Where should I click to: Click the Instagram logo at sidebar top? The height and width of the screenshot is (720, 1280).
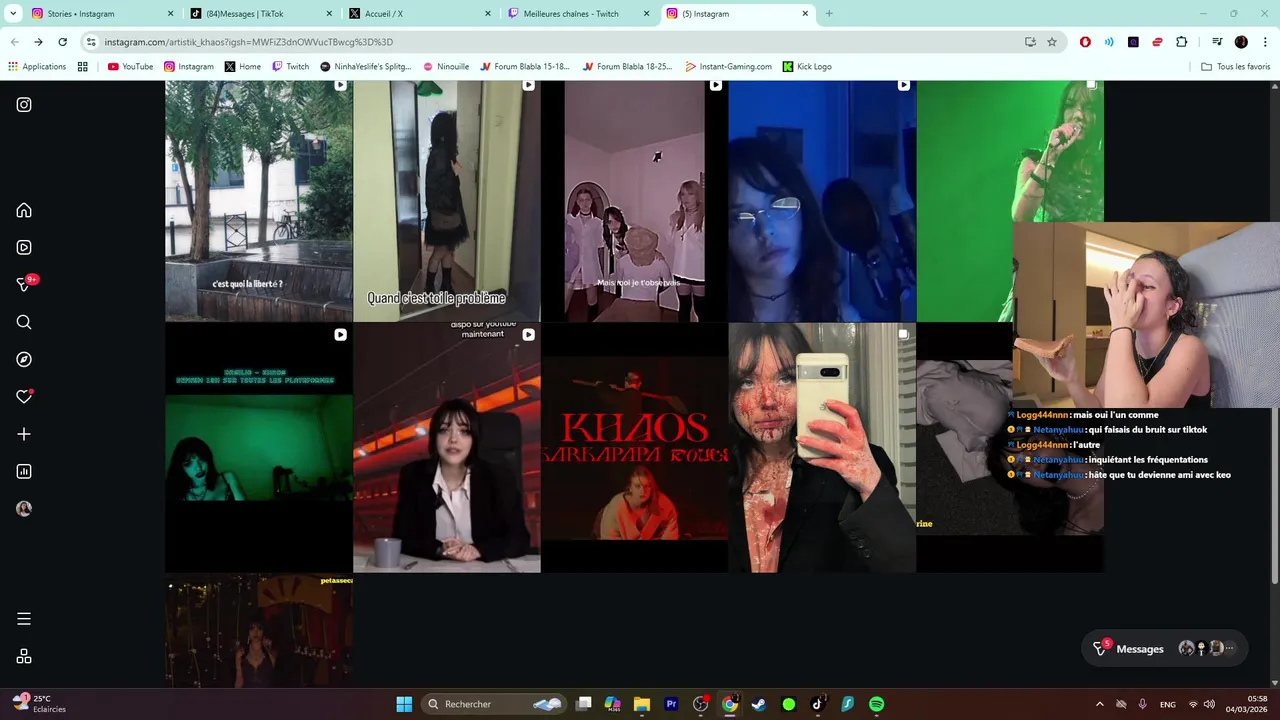click(x=24, y=104)
